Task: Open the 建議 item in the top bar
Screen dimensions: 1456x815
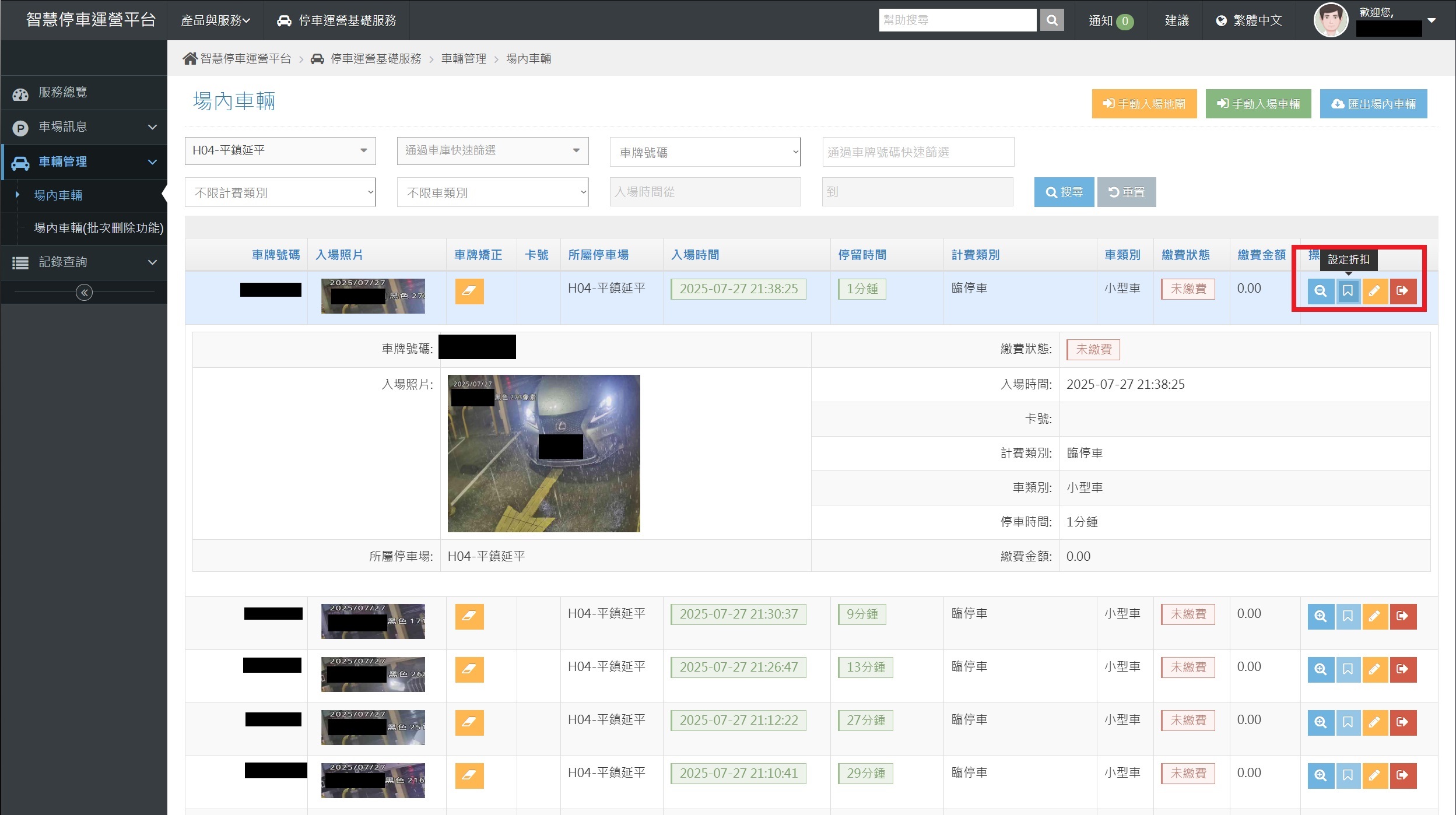Action: point(1177,20)
